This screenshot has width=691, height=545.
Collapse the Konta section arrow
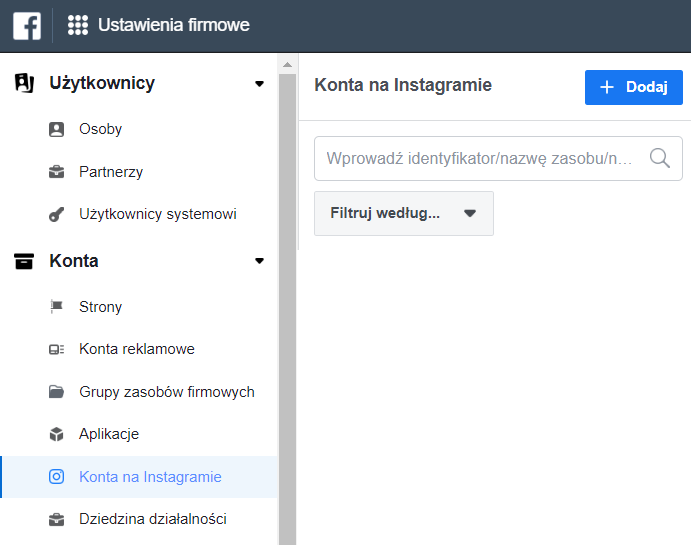[260, 261]
